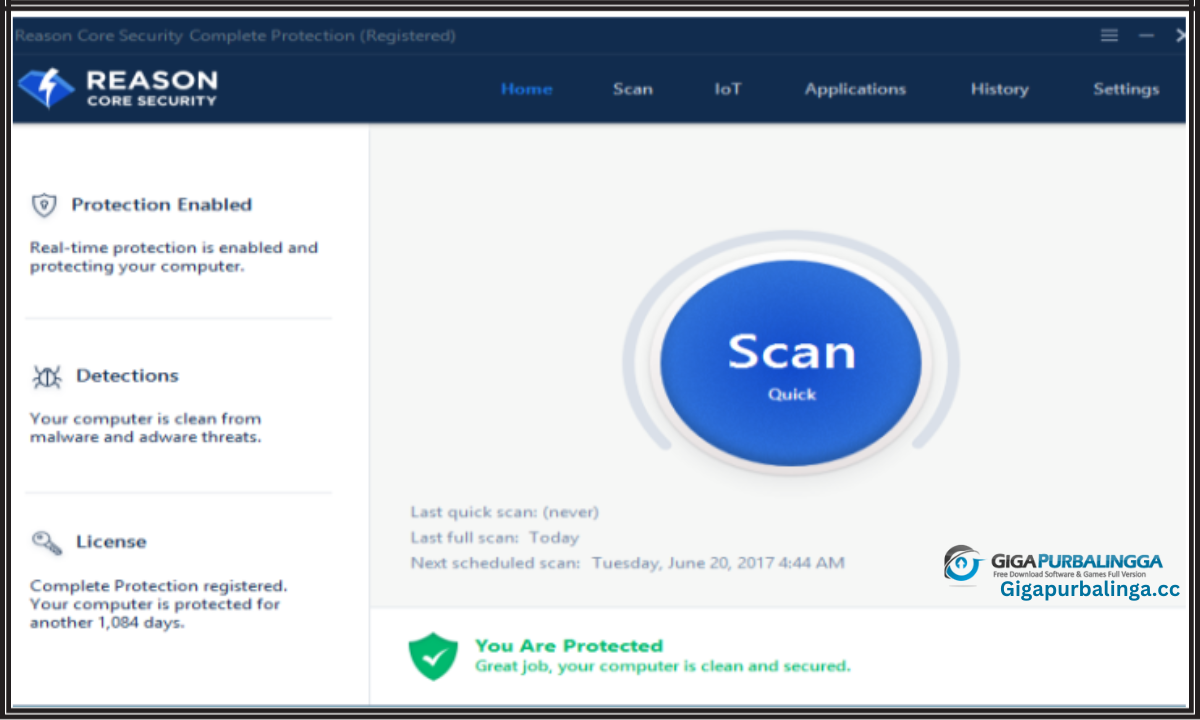The image size is (1200, 720).
Task: Click the Protection Enabled shield icon
Action: [x=44, y=205]
